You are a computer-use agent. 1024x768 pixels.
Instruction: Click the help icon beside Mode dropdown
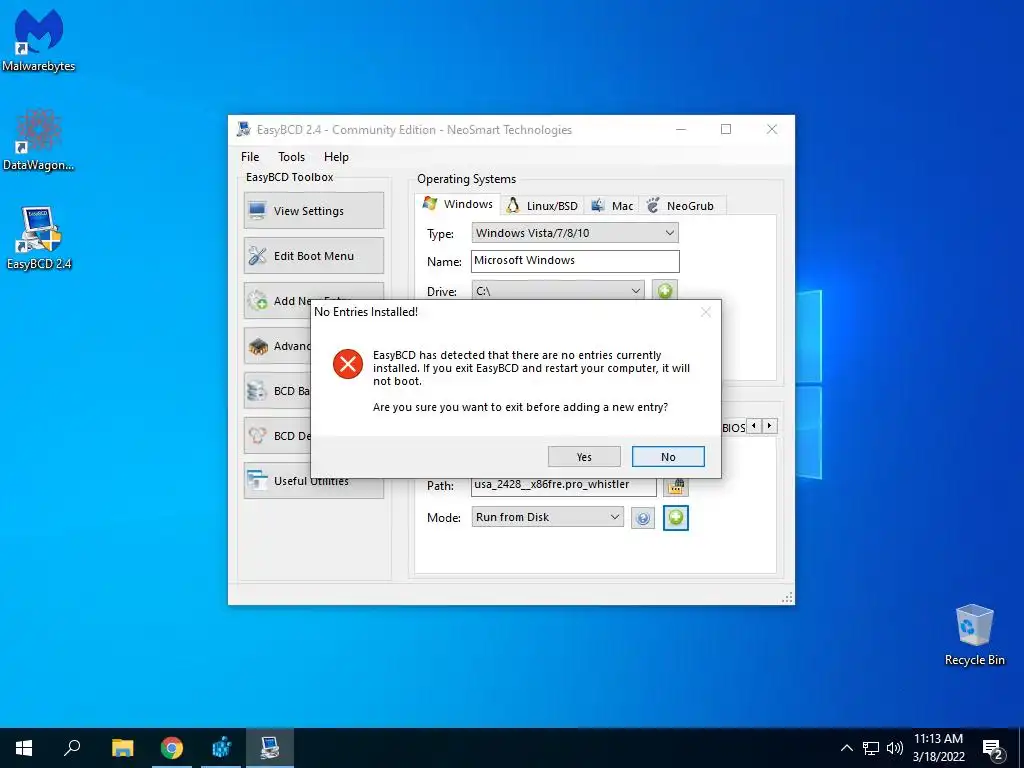[x=643, y=519]
